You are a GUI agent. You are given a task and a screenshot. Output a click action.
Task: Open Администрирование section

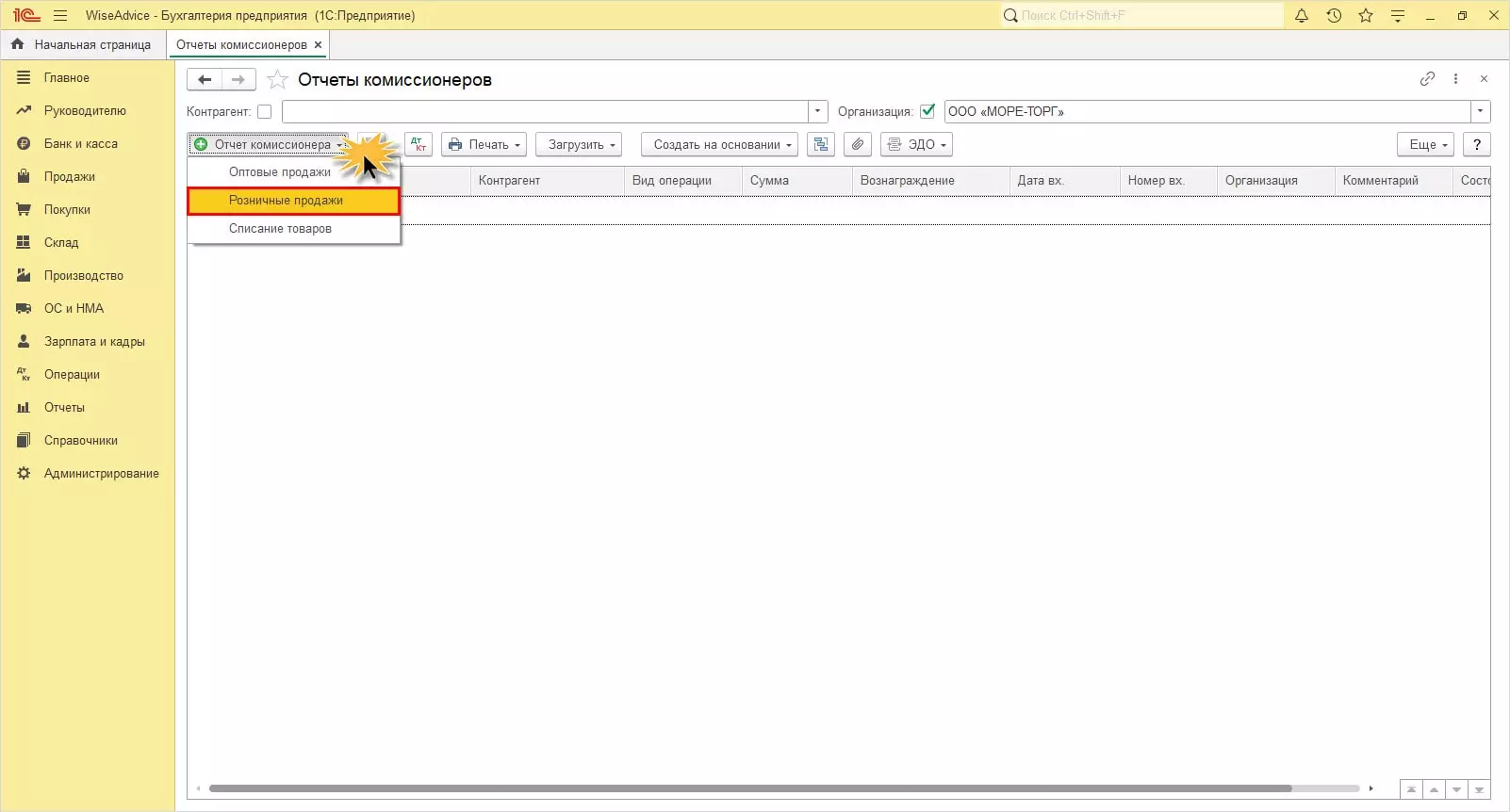click(x=102, y=474)
